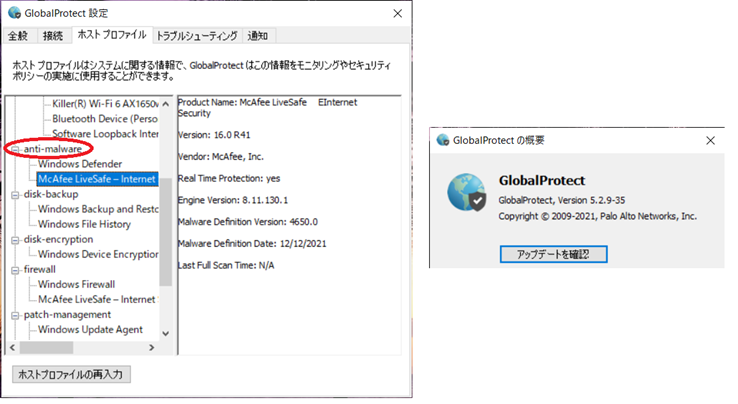The image size is (738, 404).
Task: Select the anti-malware category label
Action: coord(53,149)
